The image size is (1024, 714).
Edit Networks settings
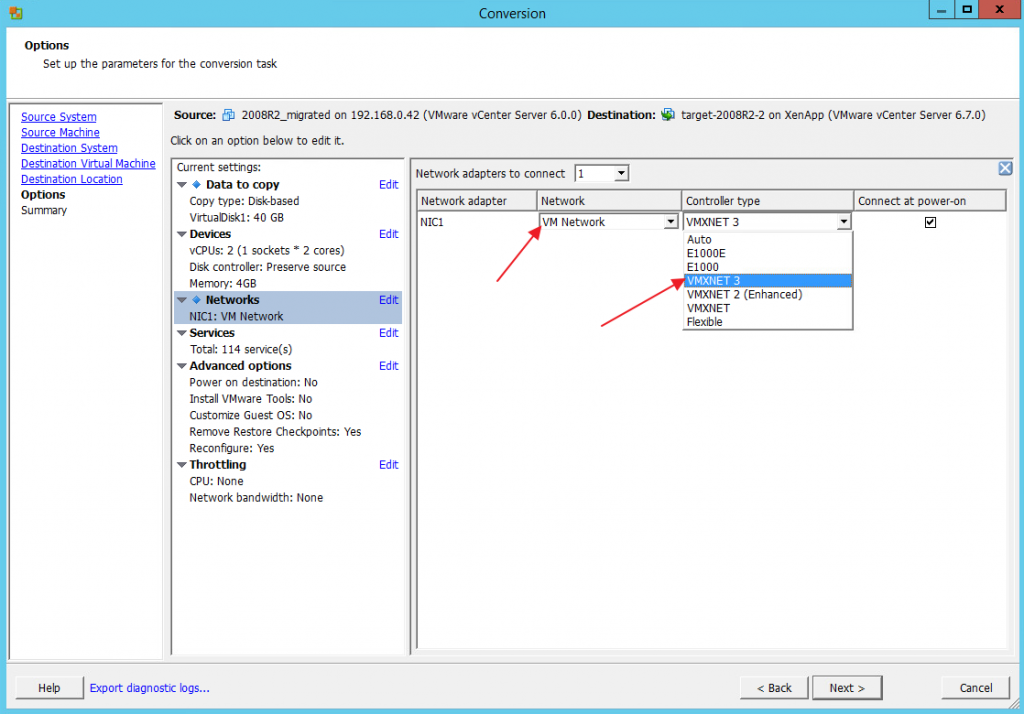pyautogui.click(x=389, y=300)
